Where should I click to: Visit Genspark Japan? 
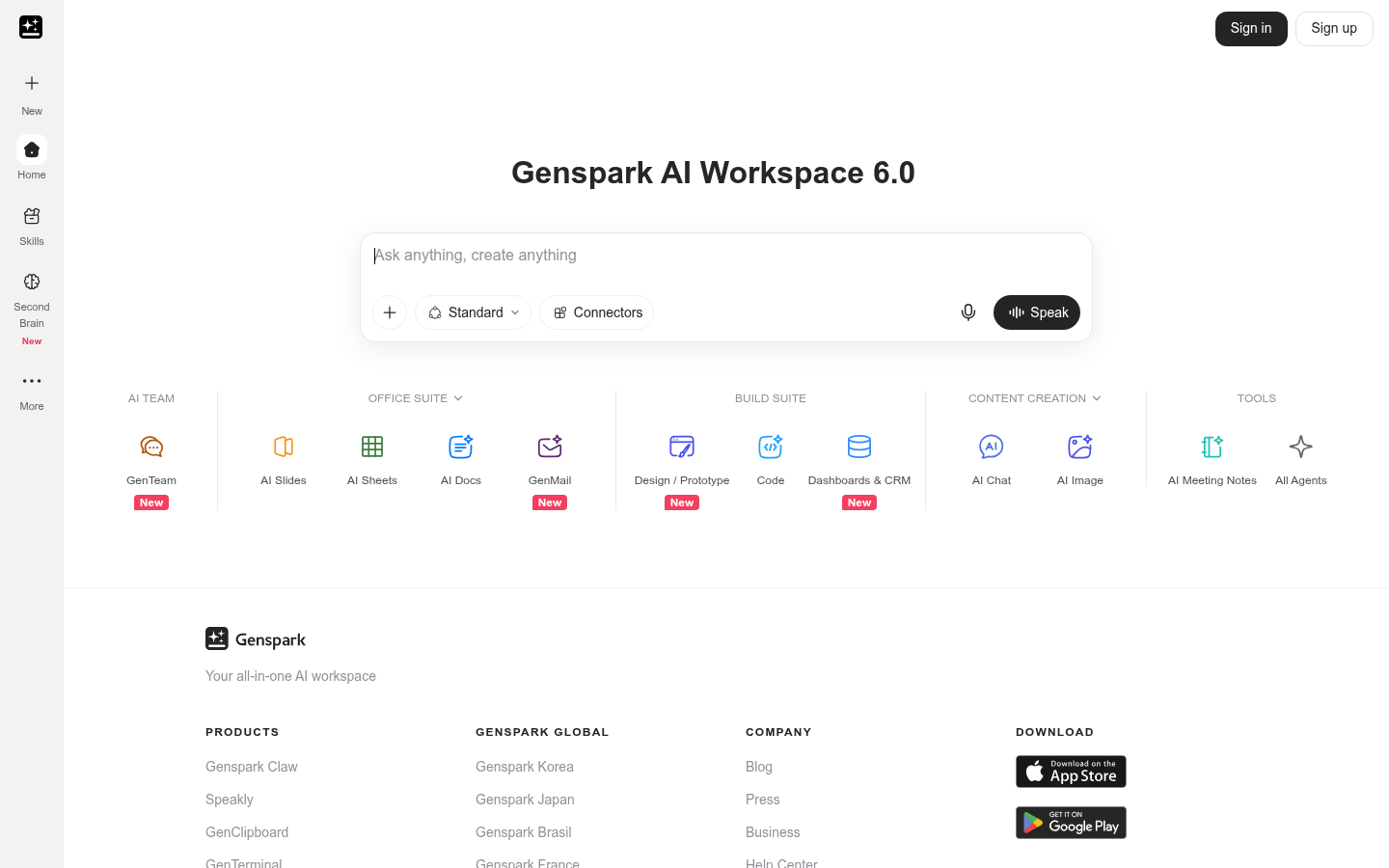click(x=525, y=800)
